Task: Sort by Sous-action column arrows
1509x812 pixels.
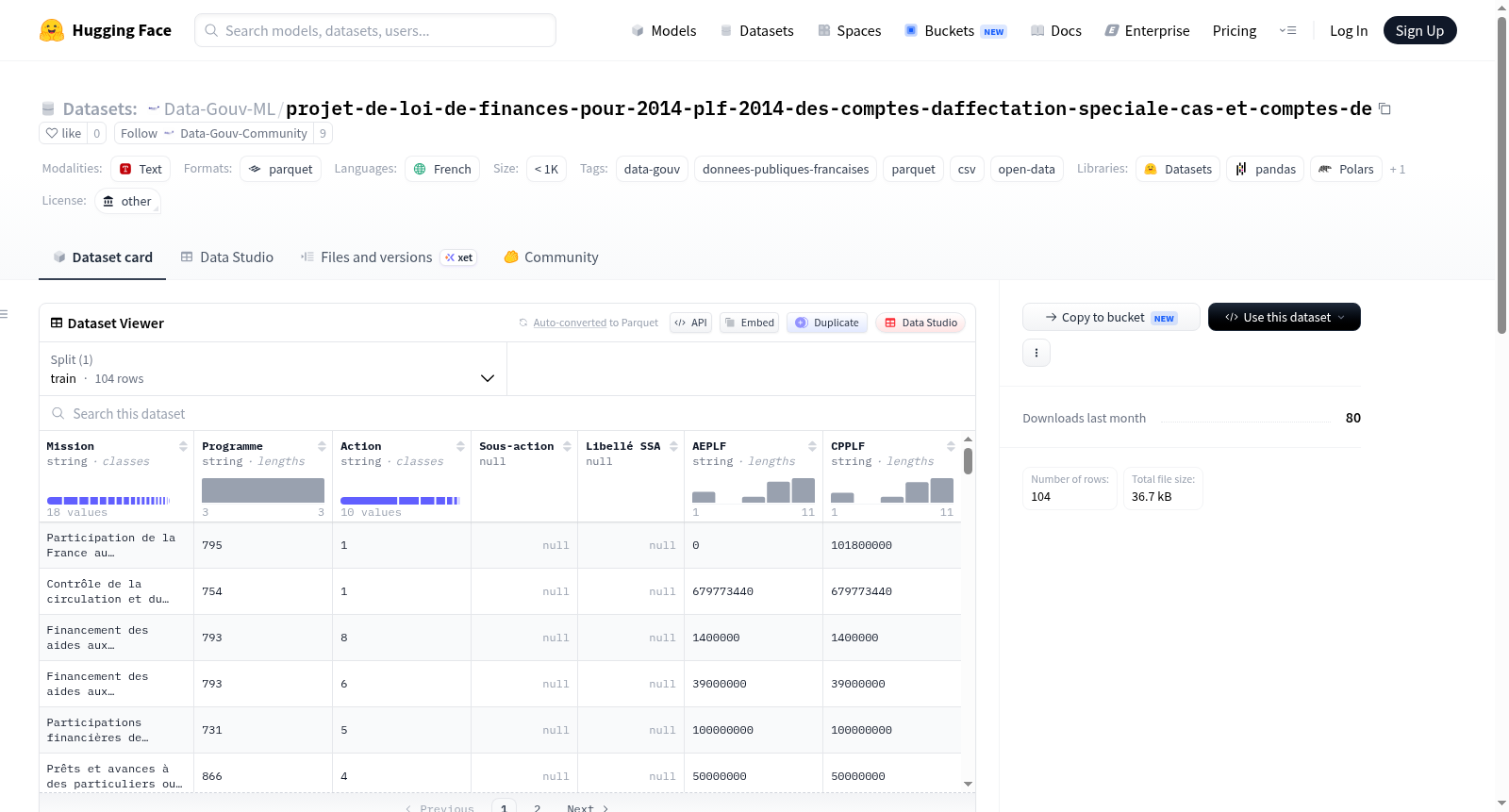Action: pyautogui.click(x=567, y=446)
